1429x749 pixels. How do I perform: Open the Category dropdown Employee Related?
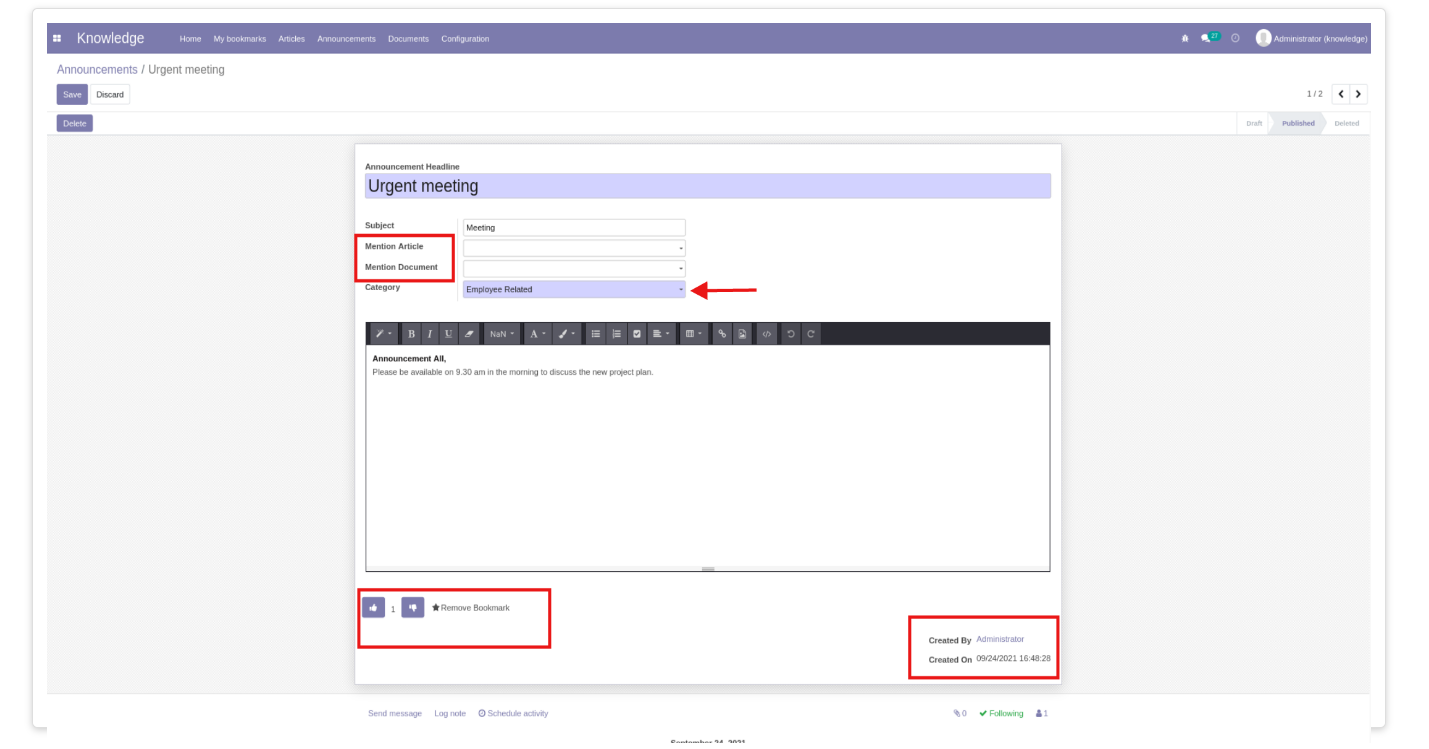pos(574,289)
